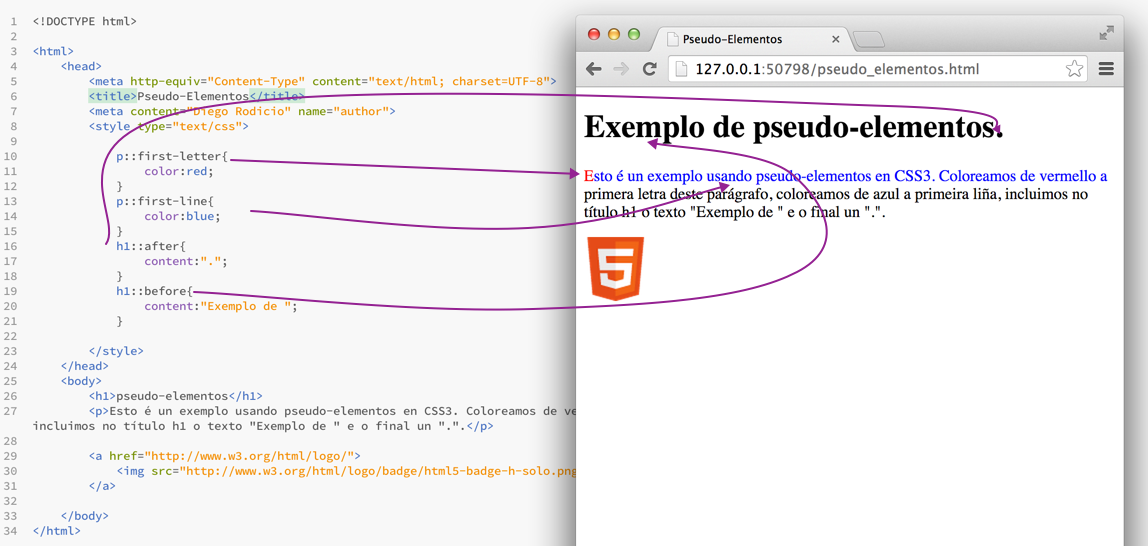Click the yellow minimize window button
Viewport: 1148px width, 546px height.
click(x=613, y=34)
